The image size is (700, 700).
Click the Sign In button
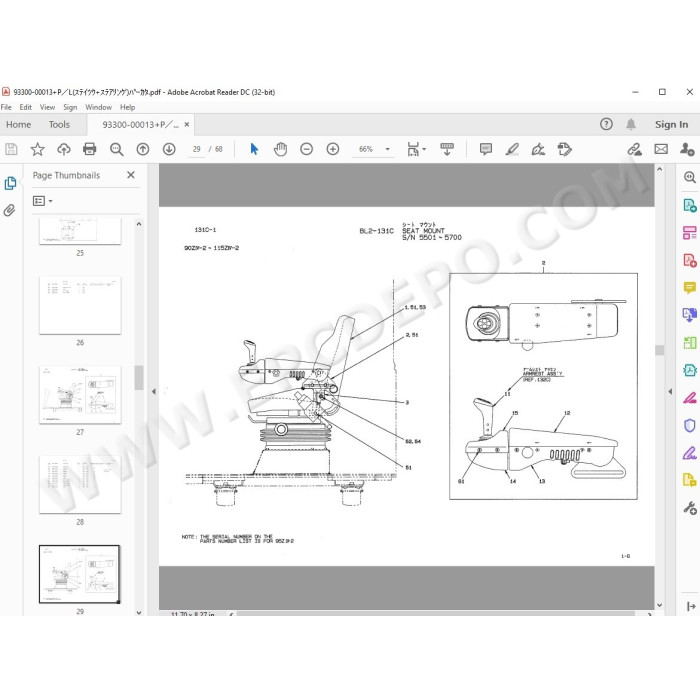(x=671, y=125)
